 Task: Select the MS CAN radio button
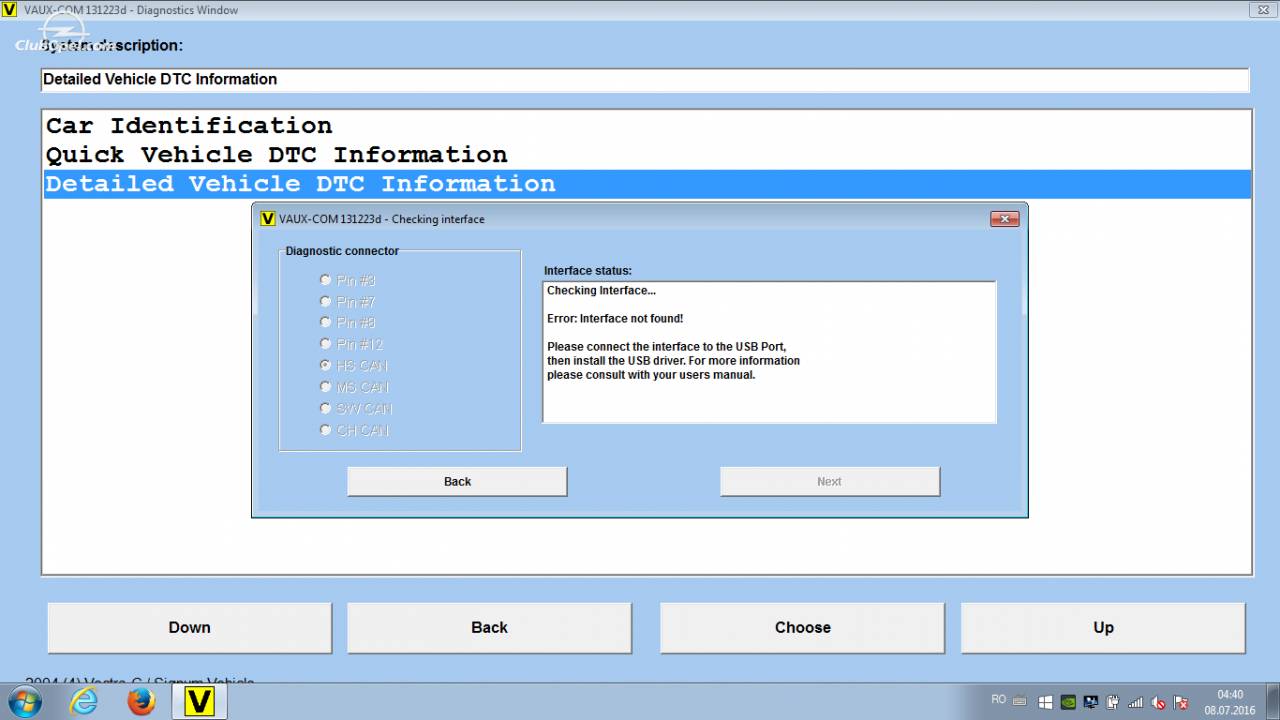tap(325, 387)
